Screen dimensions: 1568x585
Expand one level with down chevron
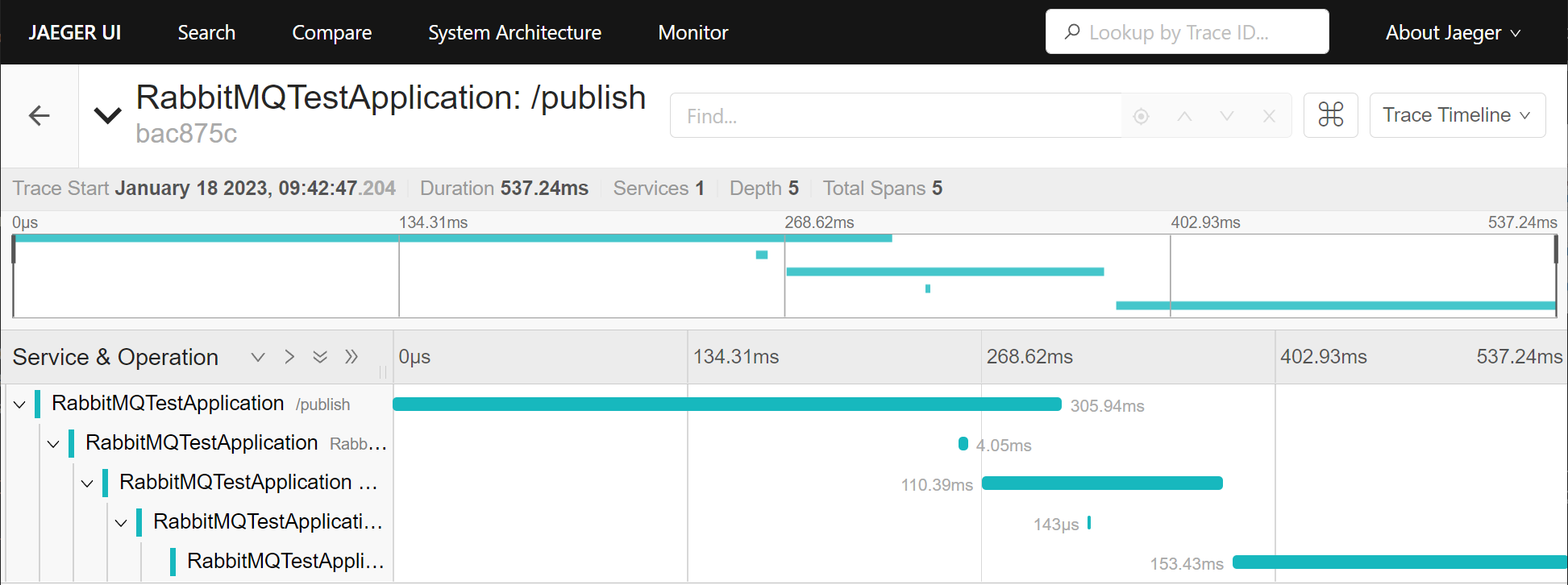[x=258, y=357]
